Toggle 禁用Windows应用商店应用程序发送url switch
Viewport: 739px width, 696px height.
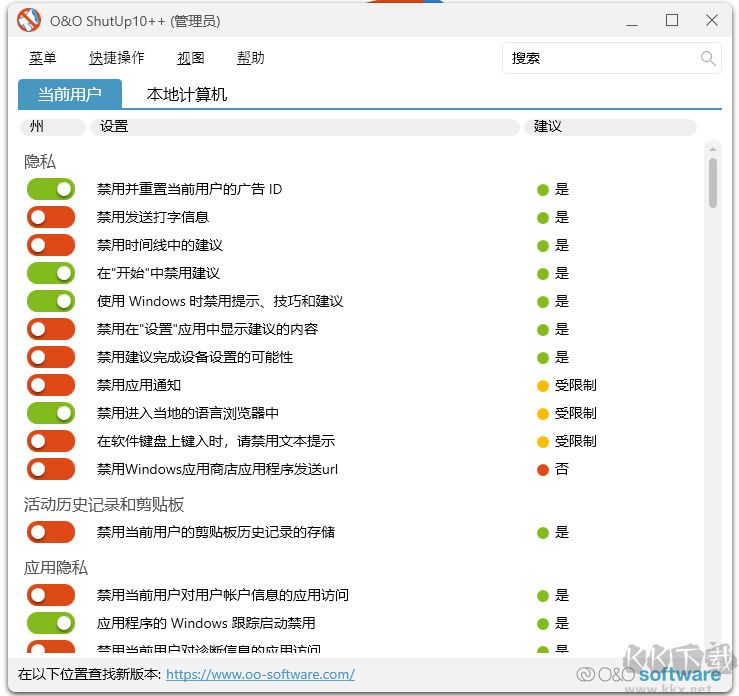pyautogui.click(x=51, y=469)
